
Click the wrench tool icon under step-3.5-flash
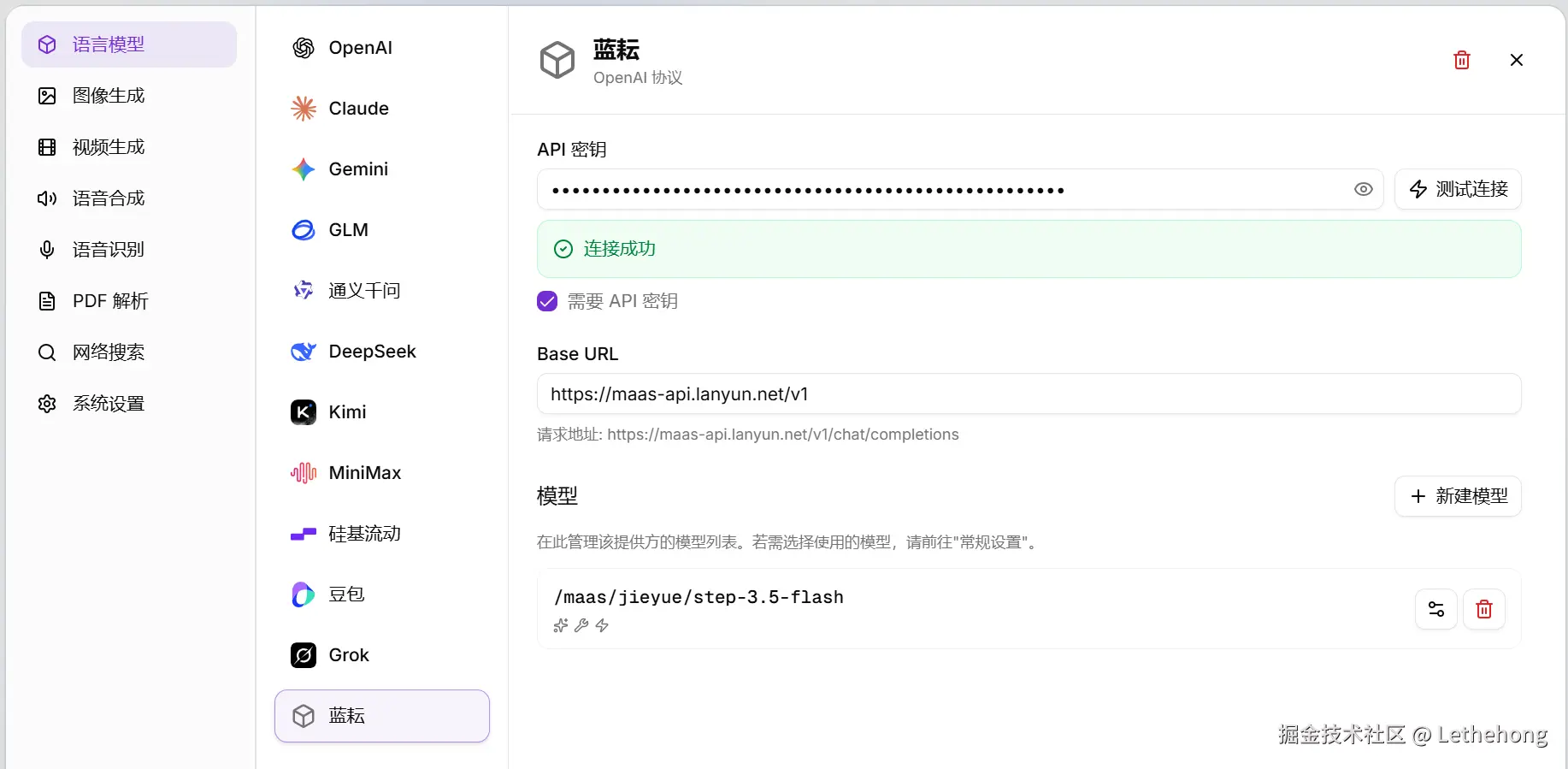581,625
